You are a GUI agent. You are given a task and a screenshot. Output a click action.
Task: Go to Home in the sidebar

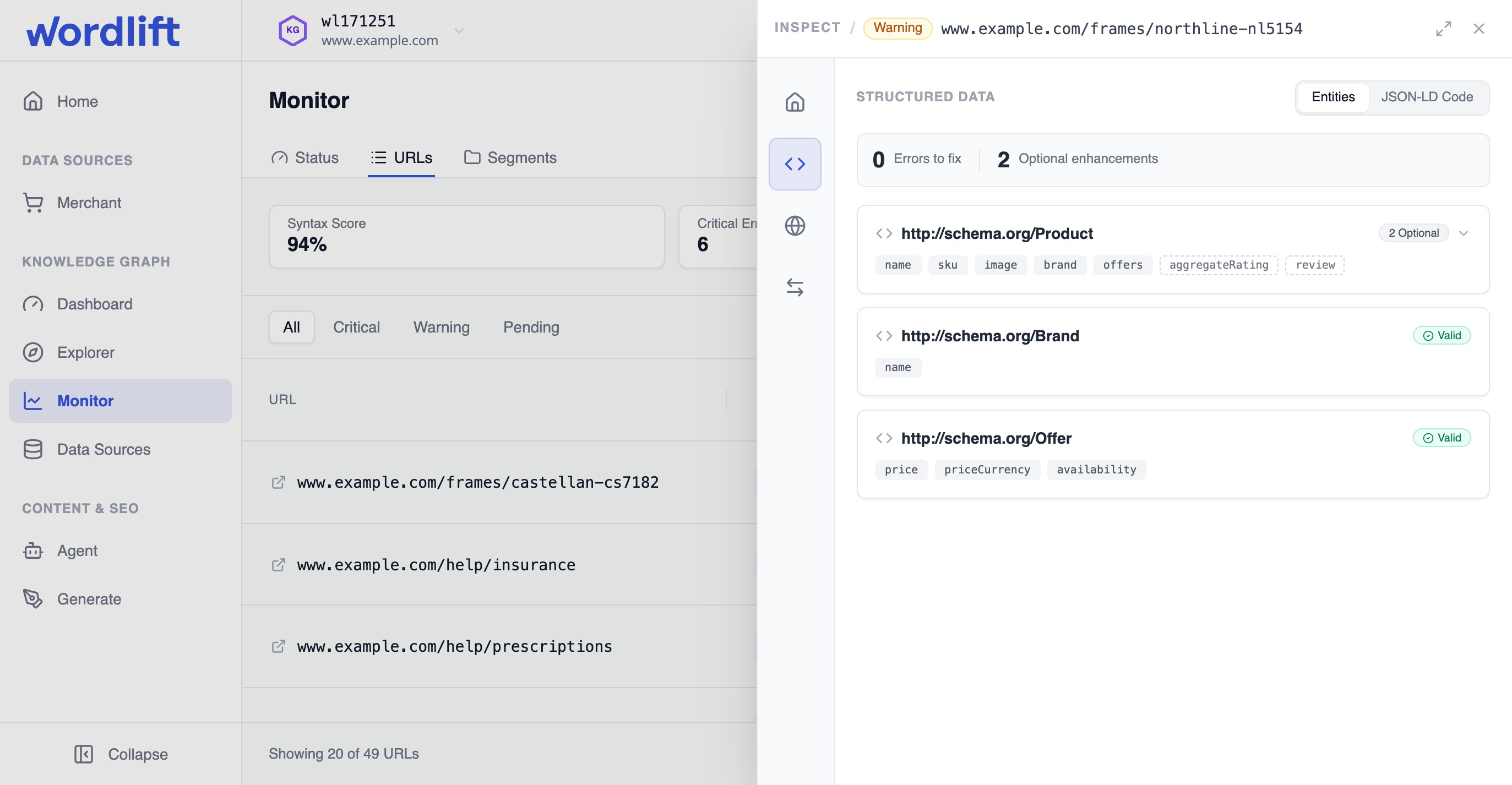(121, 101)
